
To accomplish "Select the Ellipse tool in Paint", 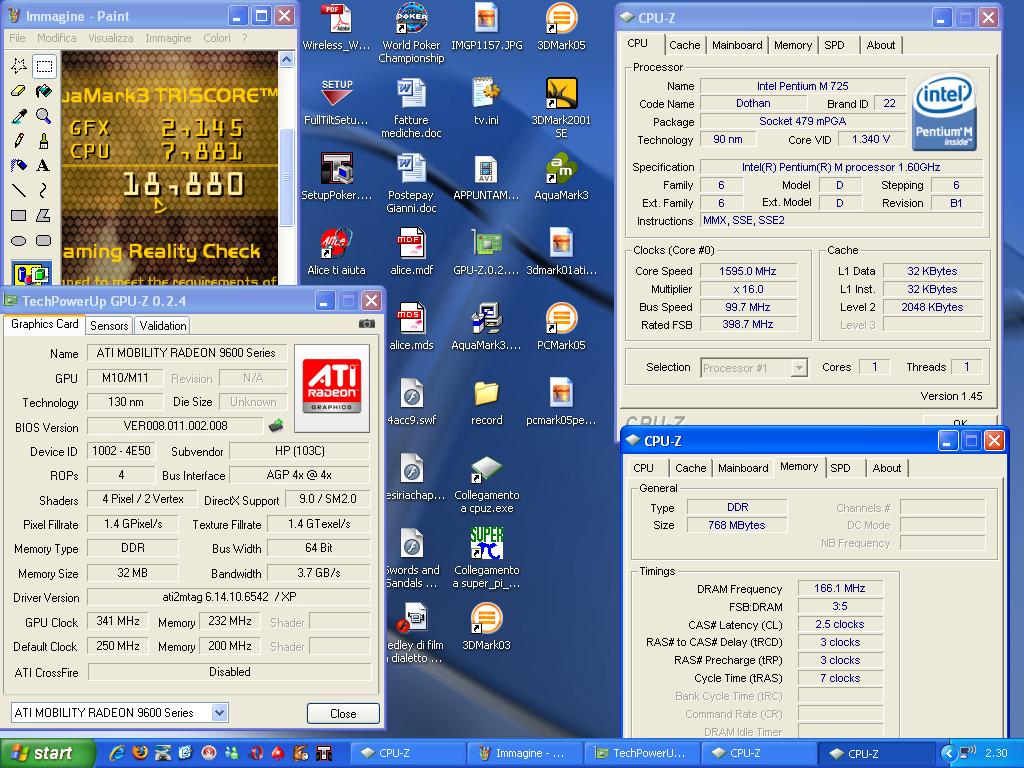I will click(x=19, y=240).
